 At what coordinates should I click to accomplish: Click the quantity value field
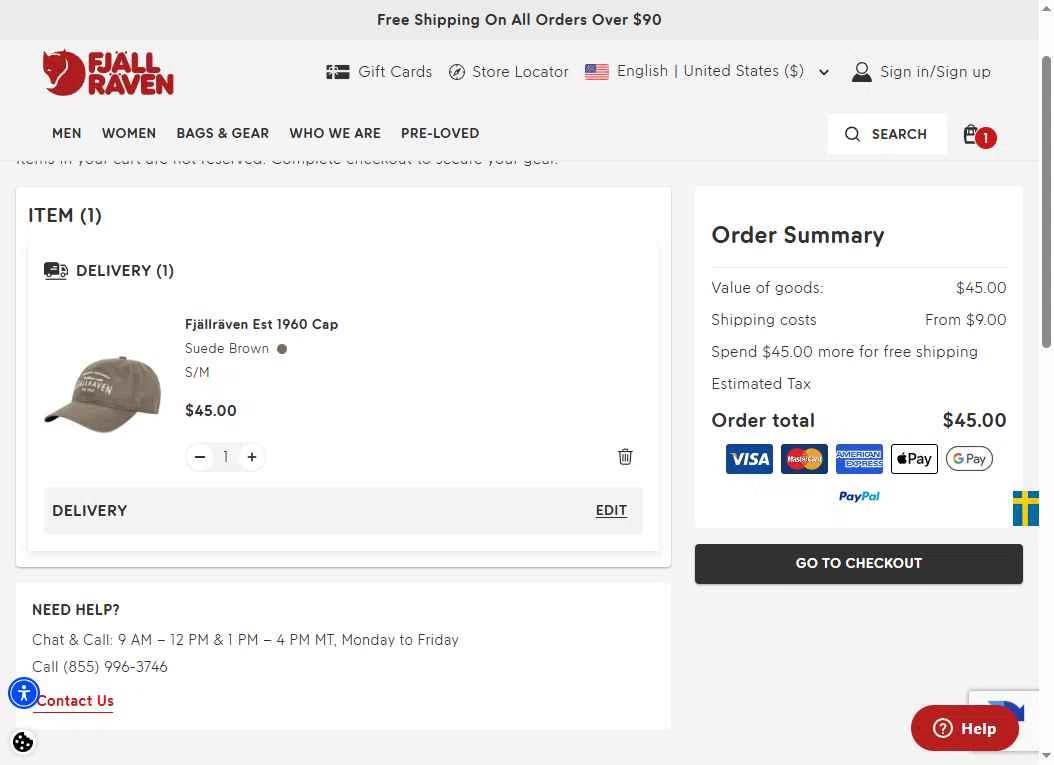tap(225, 457)
